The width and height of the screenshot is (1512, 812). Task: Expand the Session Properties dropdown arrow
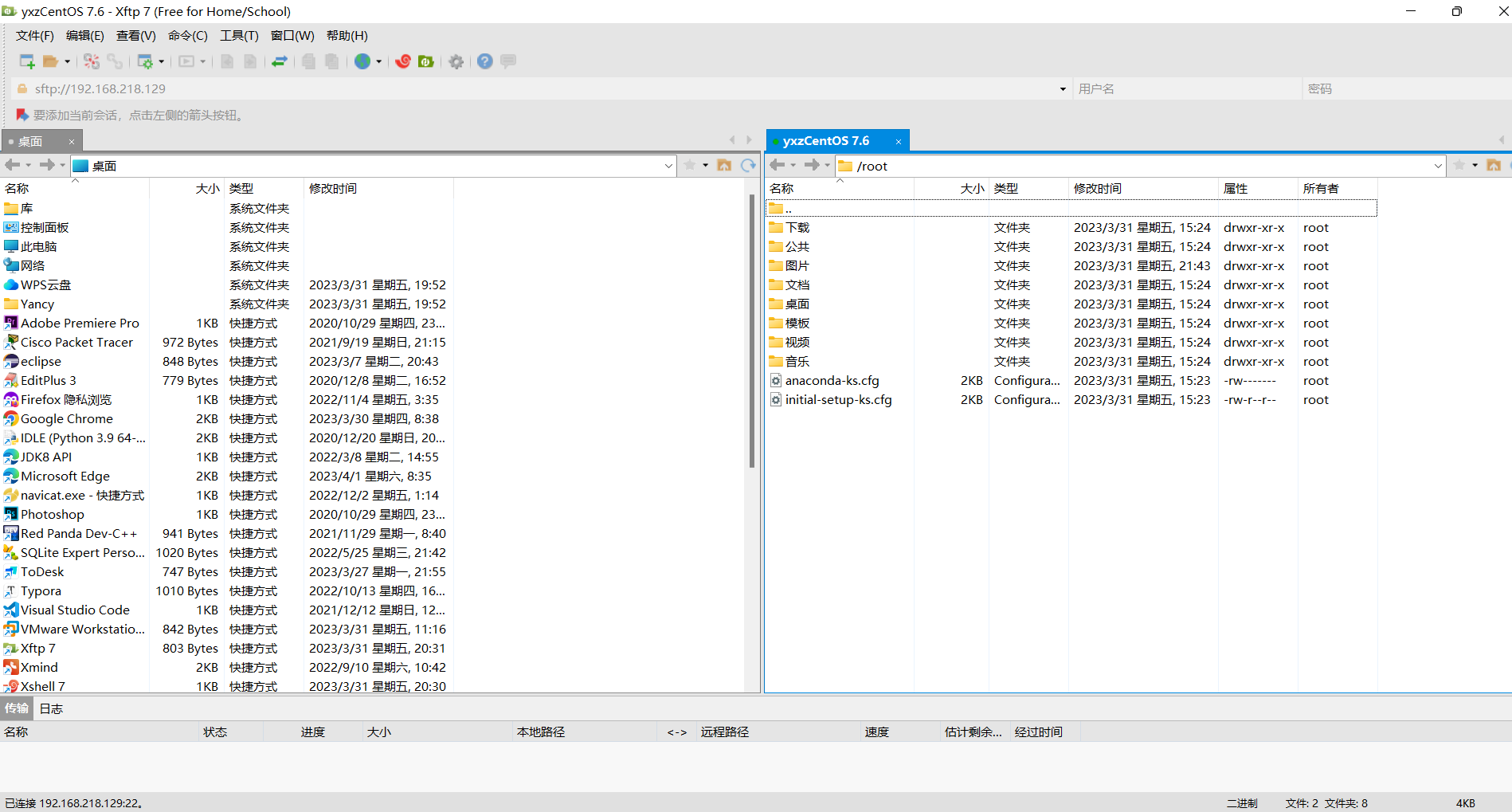pos(162,61)
